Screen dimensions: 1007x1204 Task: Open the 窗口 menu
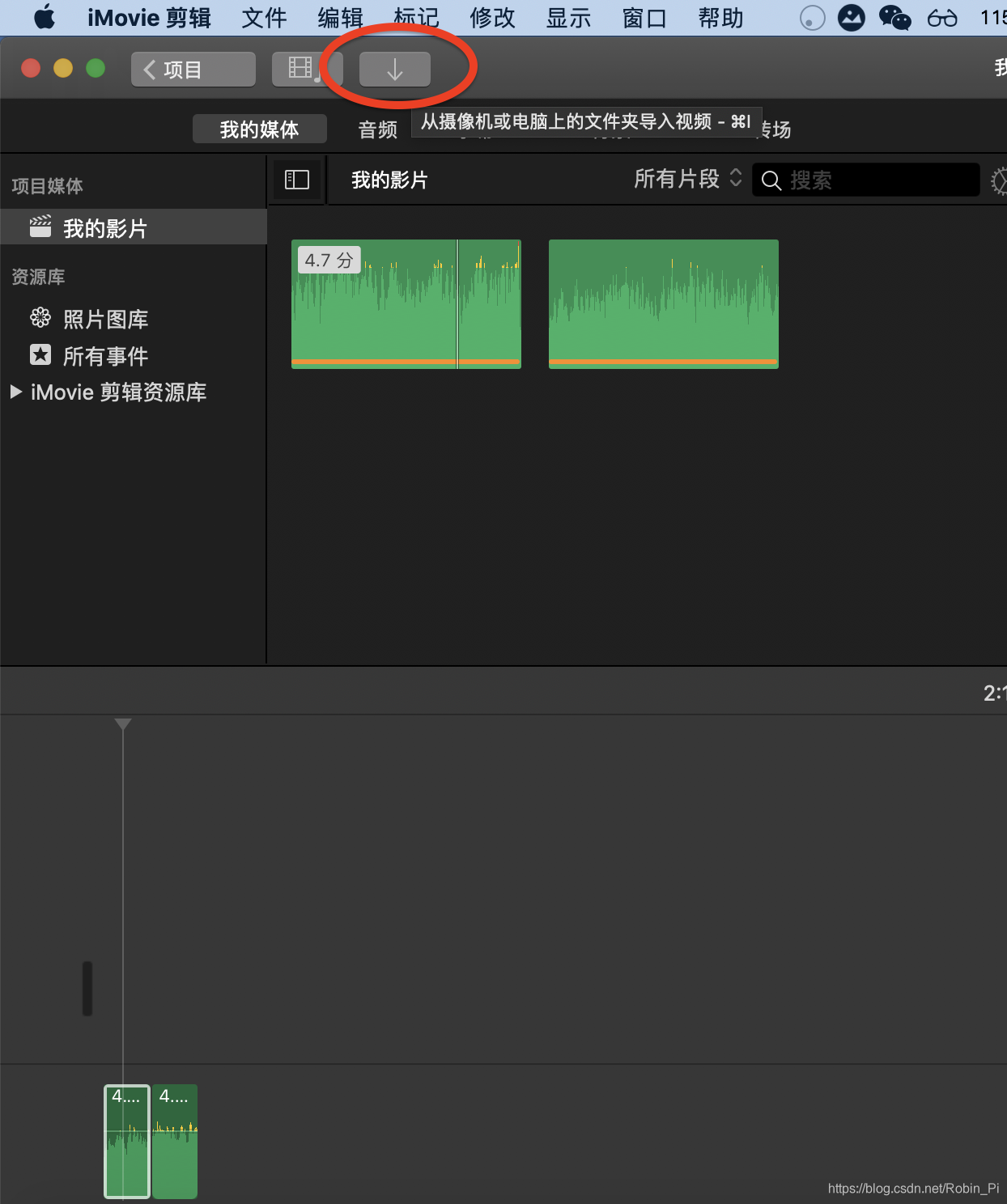[x=644, y=18]
